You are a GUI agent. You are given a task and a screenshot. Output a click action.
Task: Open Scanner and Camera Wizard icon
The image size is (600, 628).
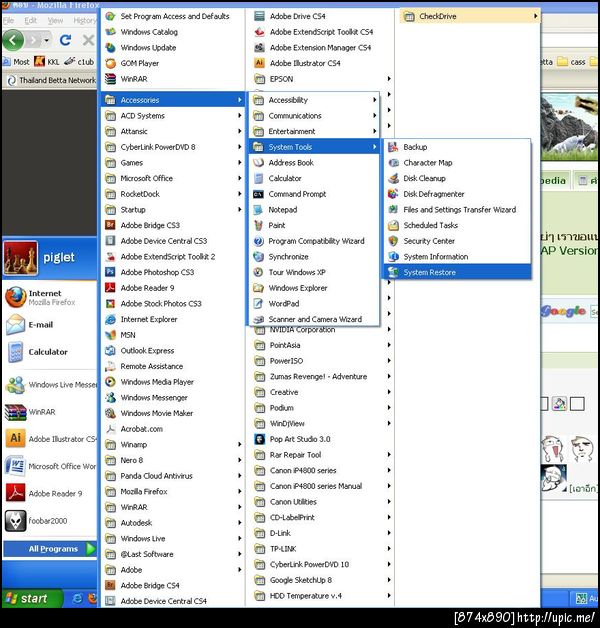[x=258, y=319]
